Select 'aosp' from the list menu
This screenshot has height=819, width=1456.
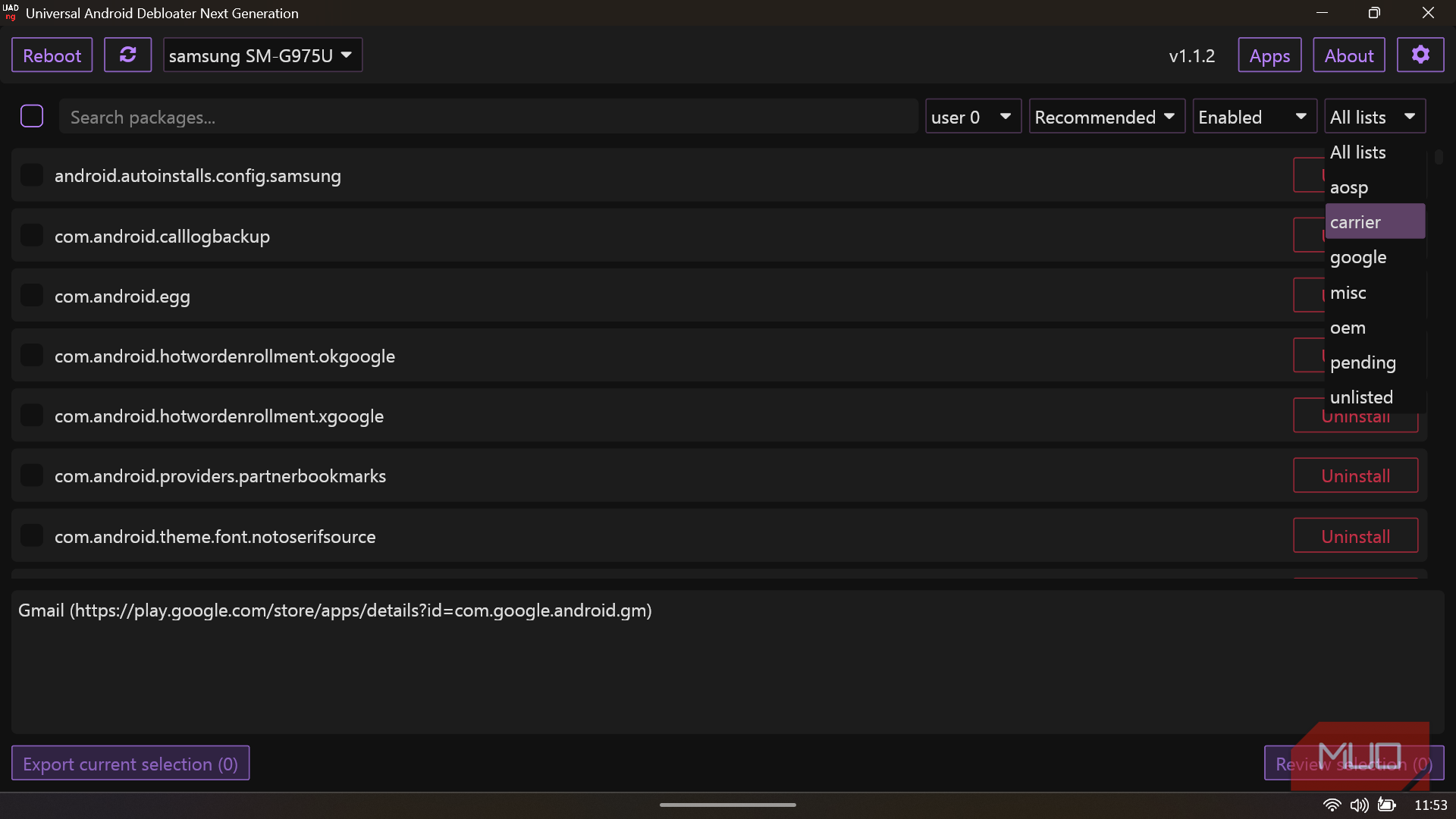click(x=1375, y=187)
